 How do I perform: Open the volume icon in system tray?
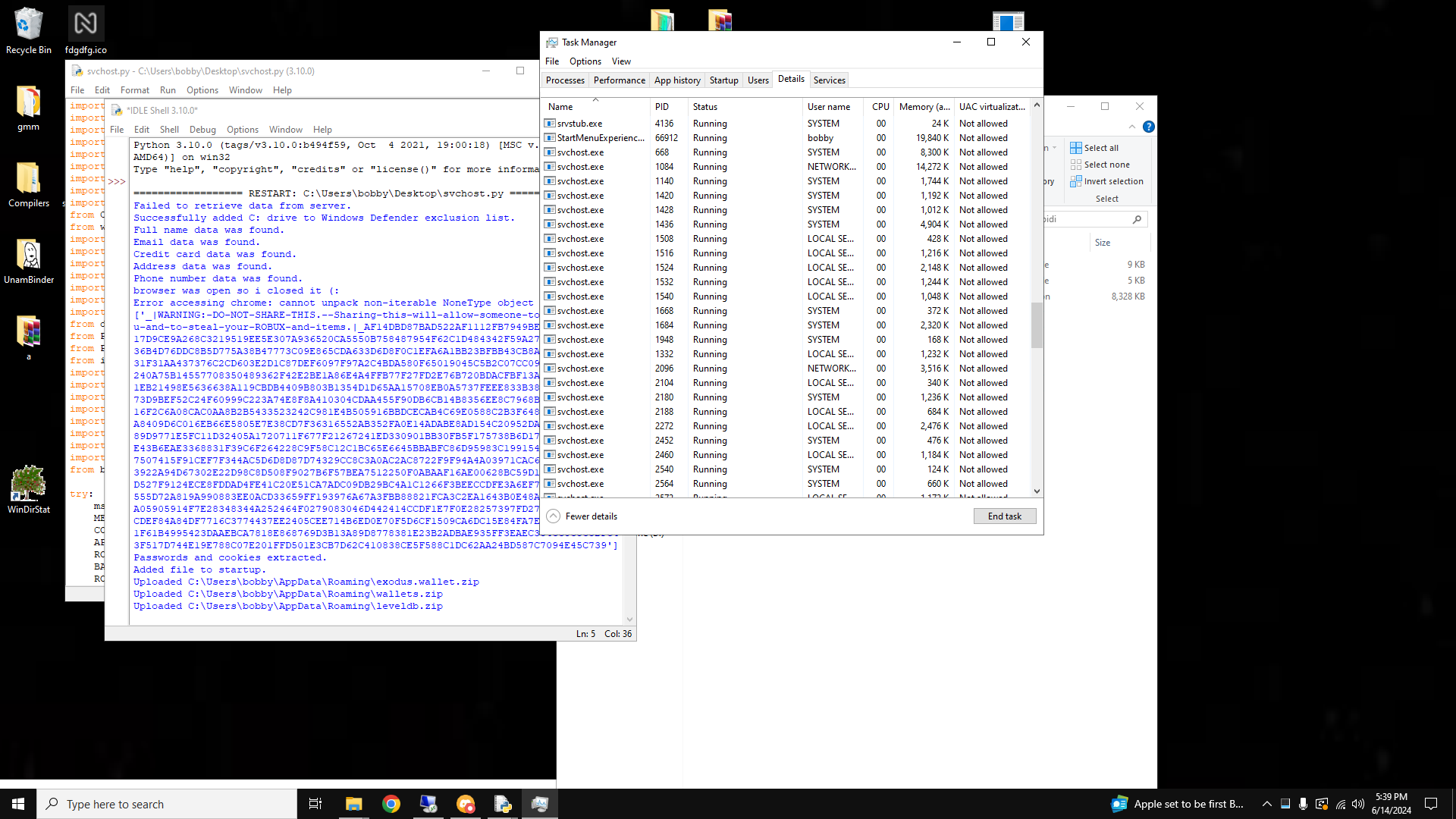[1358, 804]
